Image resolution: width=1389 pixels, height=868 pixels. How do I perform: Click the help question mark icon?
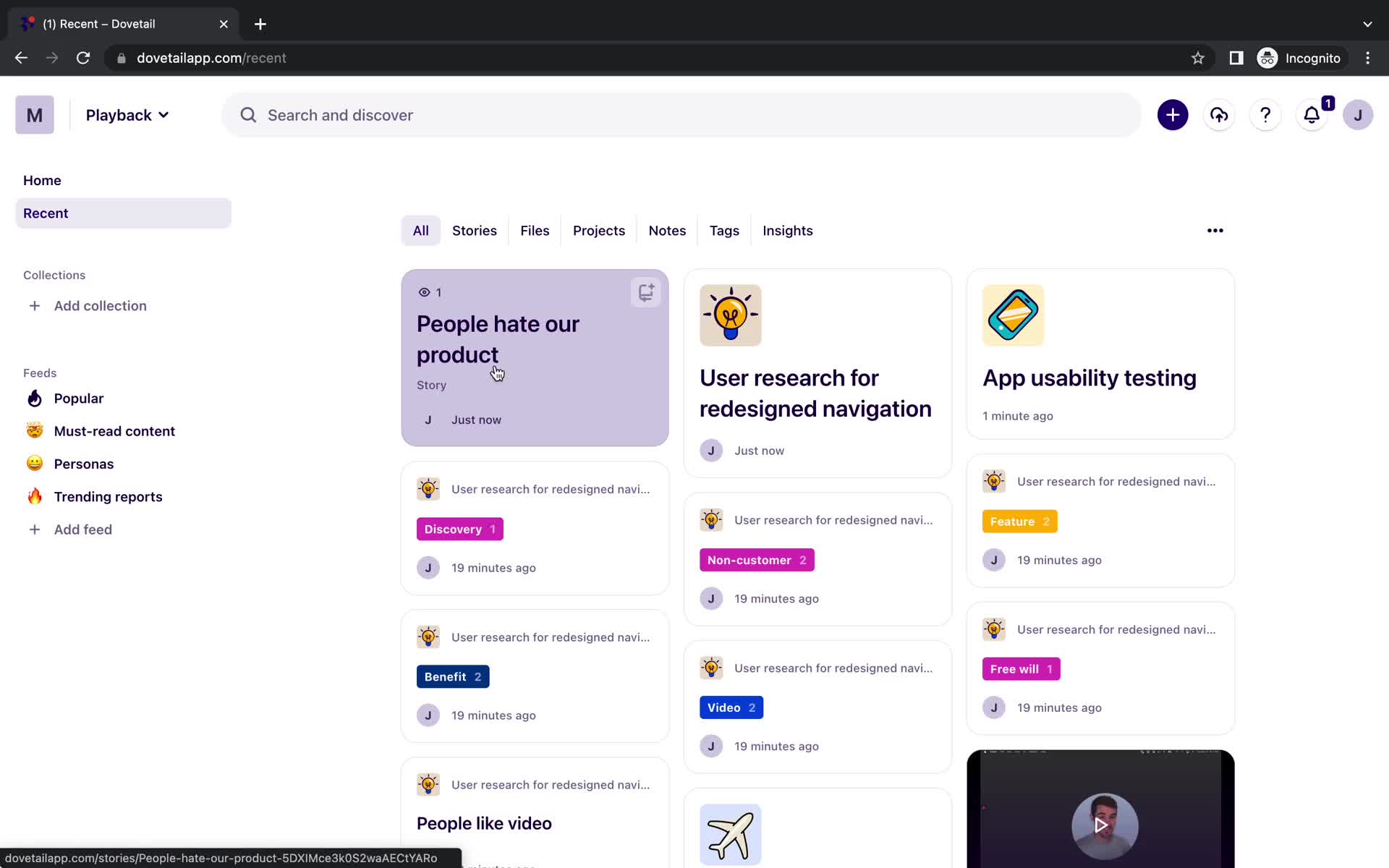[1265, 114]
